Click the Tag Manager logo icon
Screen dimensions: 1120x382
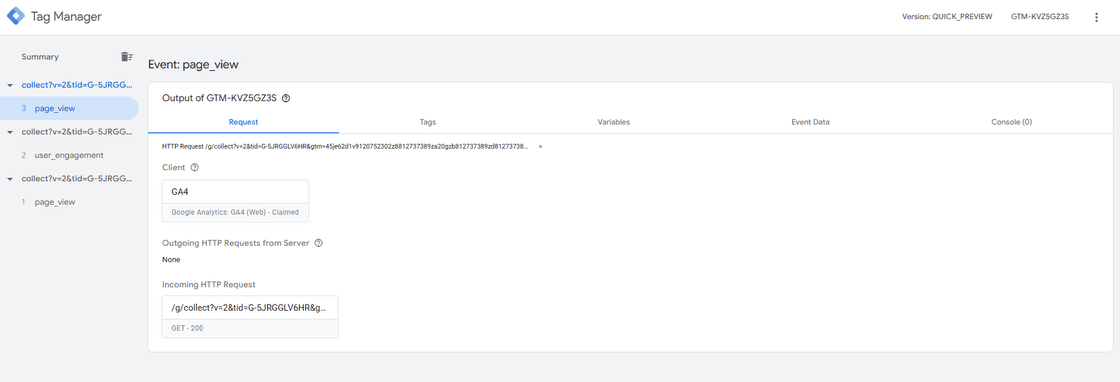click(x=15, y=16)
